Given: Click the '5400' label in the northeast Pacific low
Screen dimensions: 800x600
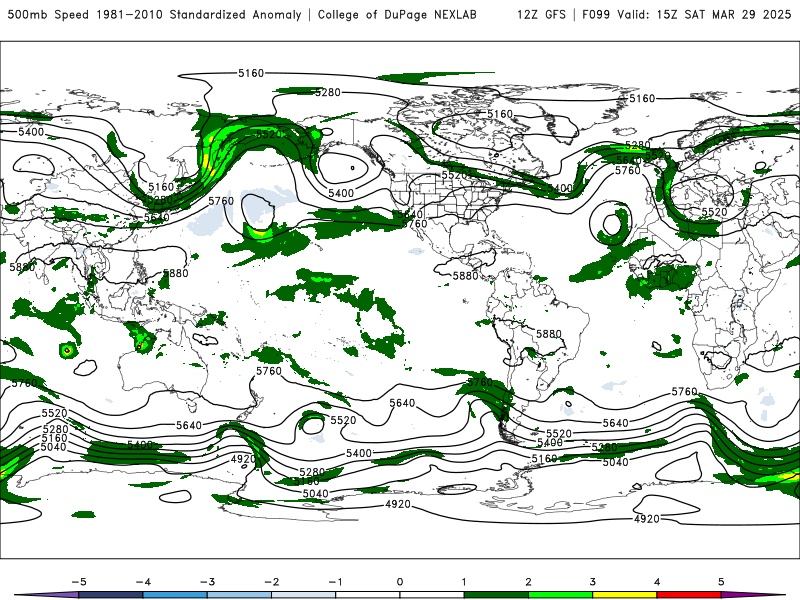Looking at the screenshot, I should [341, 193].
